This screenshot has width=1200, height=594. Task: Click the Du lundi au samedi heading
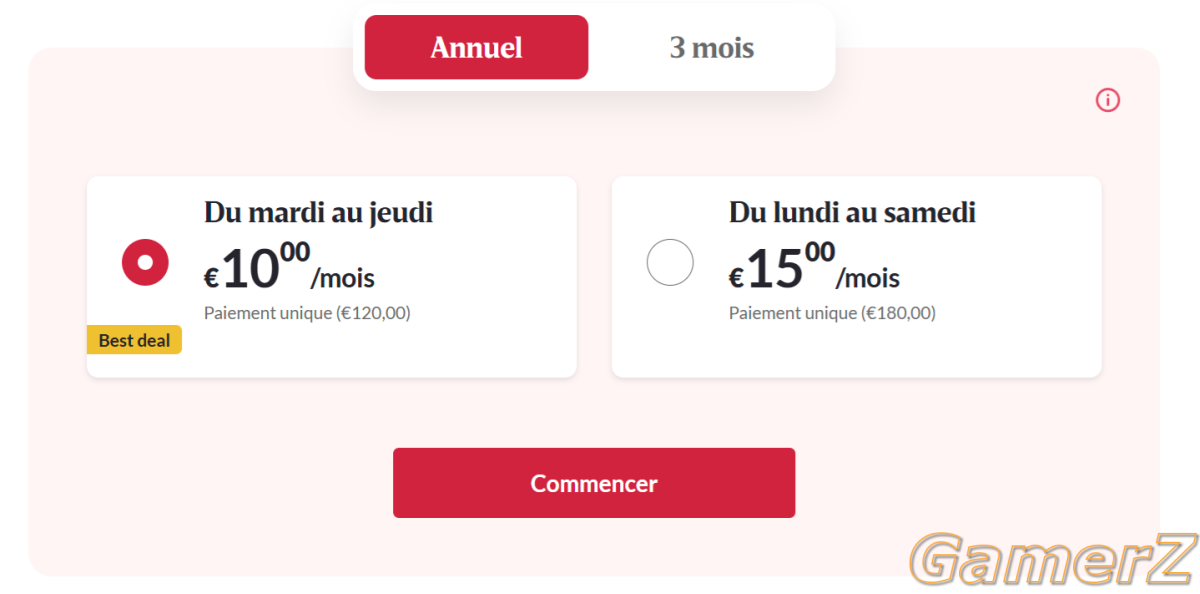click(x=852, y=213)
